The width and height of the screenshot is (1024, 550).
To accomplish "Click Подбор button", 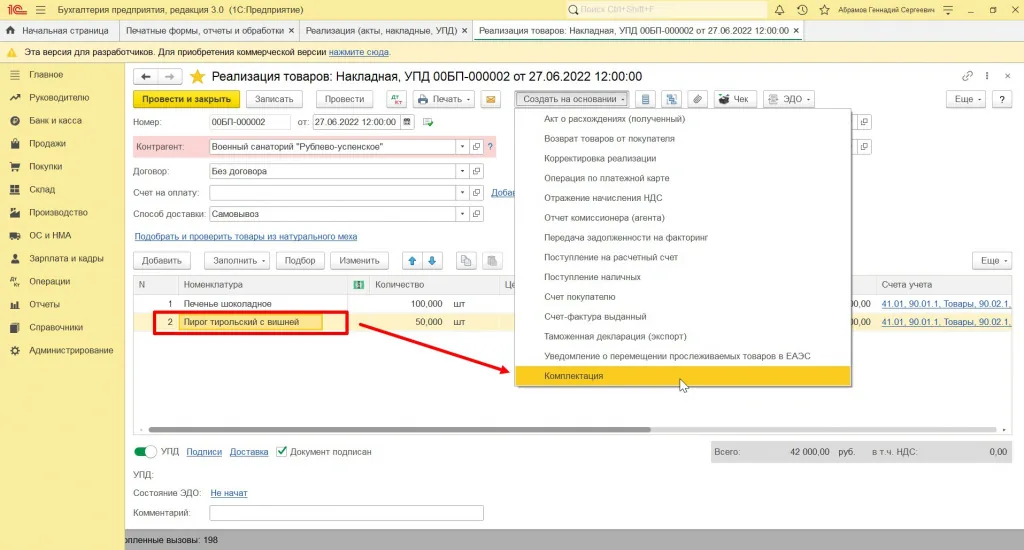I will coord(300,261).
